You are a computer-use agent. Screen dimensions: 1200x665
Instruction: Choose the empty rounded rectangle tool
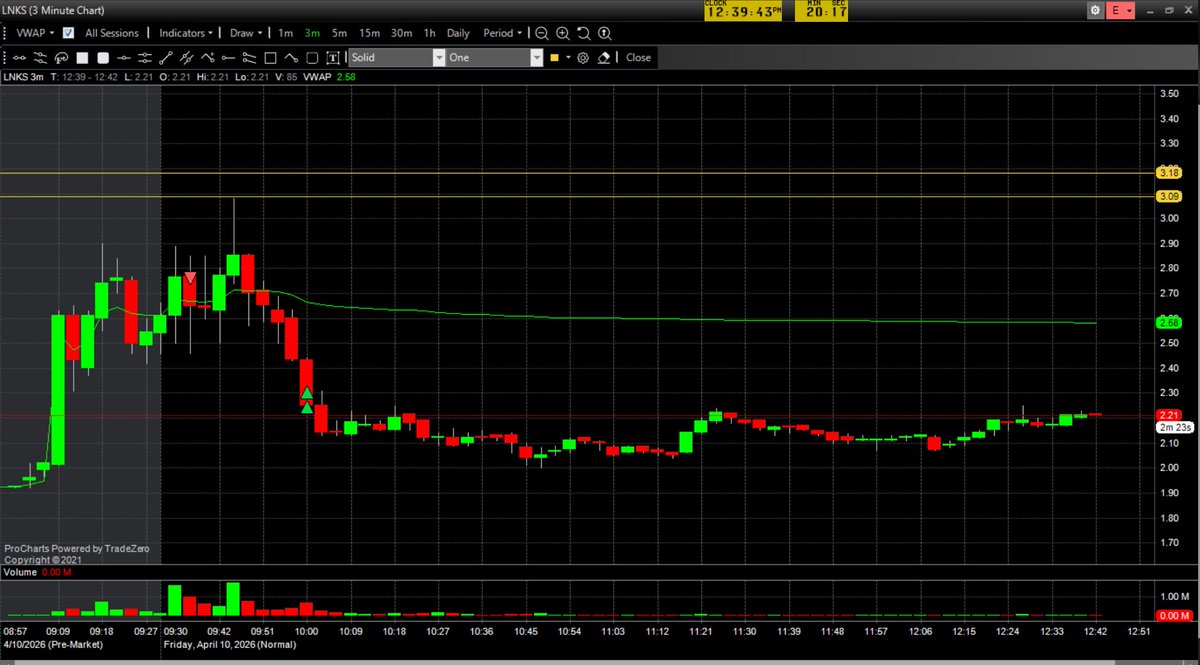312,57
